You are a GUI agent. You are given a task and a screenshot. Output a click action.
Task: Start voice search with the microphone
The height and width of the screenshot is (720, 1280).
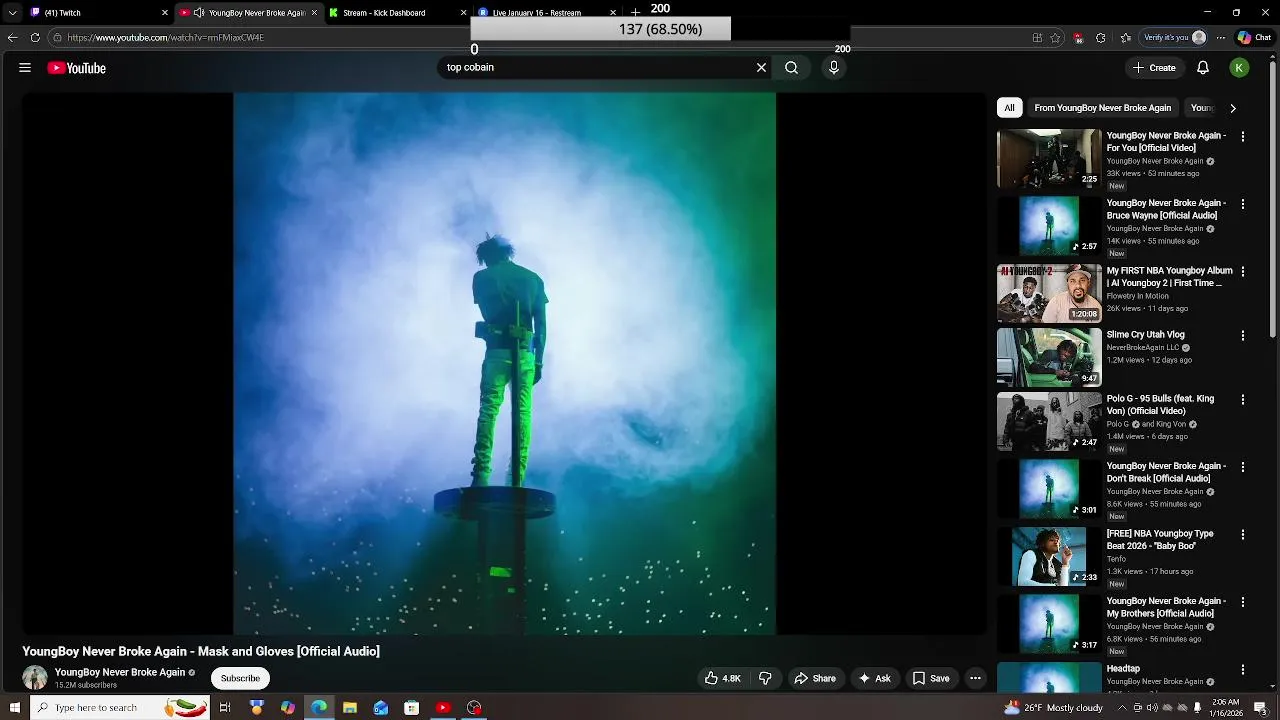834,68
